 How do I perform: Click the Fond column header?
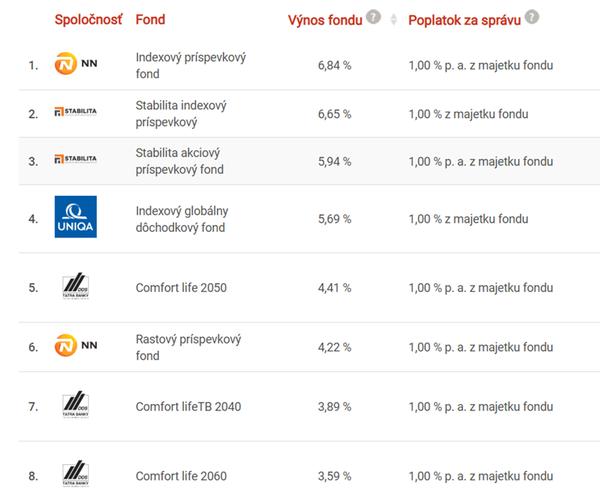point(150,19)
